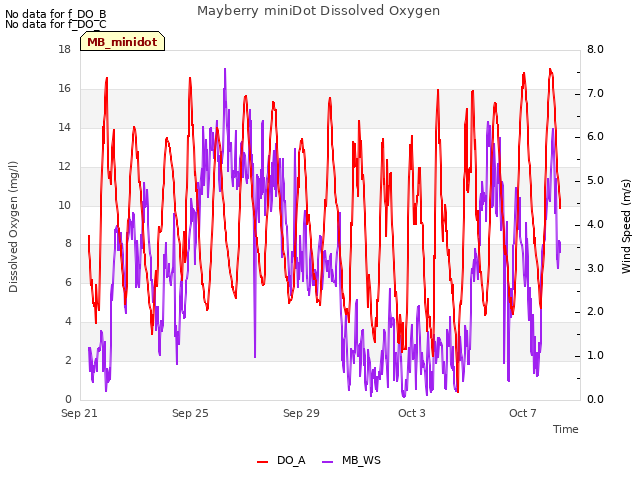Click the 10 value on left axis
Screen dimensions: 640x480
click(64, 205)
